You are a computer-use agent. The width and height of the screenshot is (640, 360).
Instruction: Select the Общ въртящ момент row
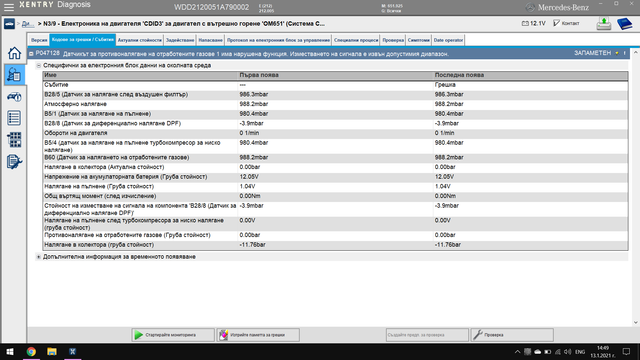(x=335, y=196)
